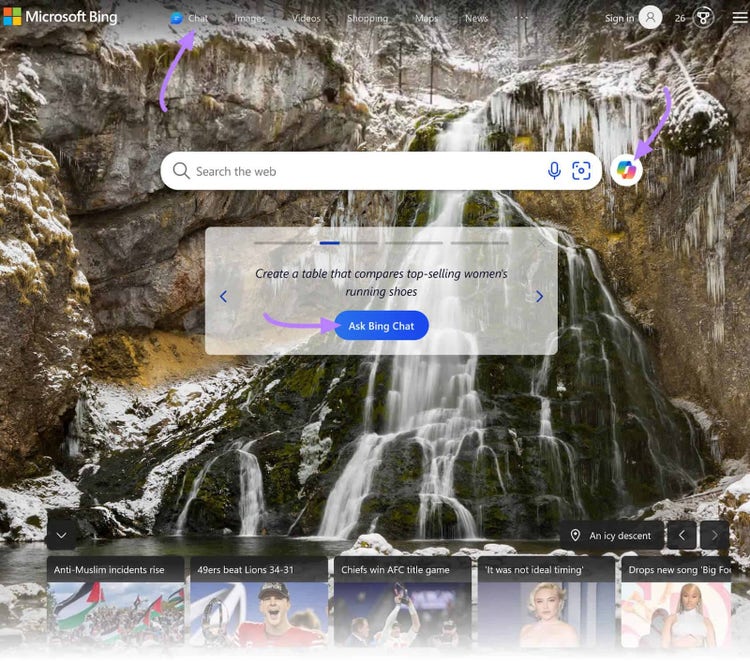
Task: Open Maps from the navigation bar
Action: pos(427,18)
